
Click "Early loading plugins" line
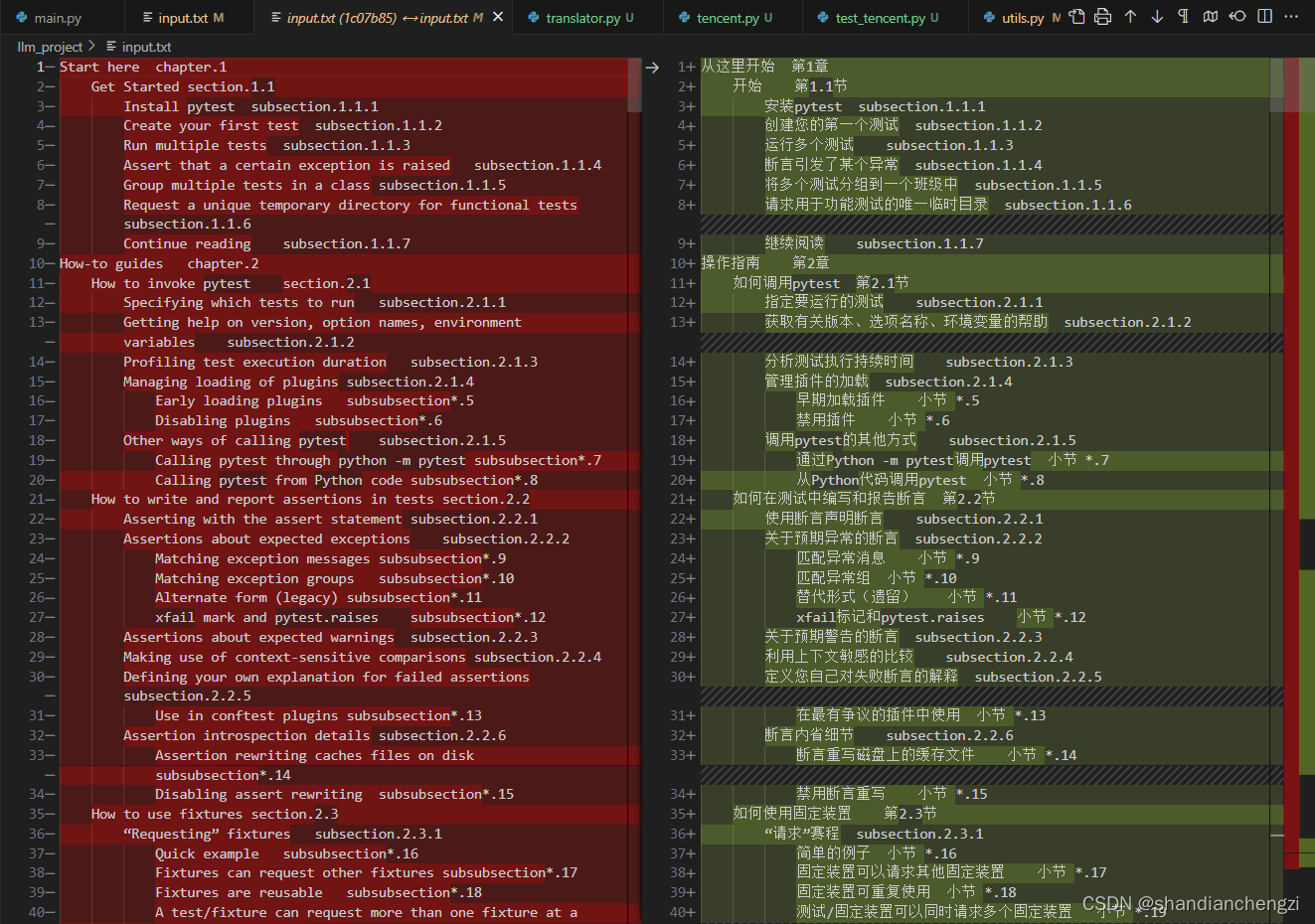[314, 400]
